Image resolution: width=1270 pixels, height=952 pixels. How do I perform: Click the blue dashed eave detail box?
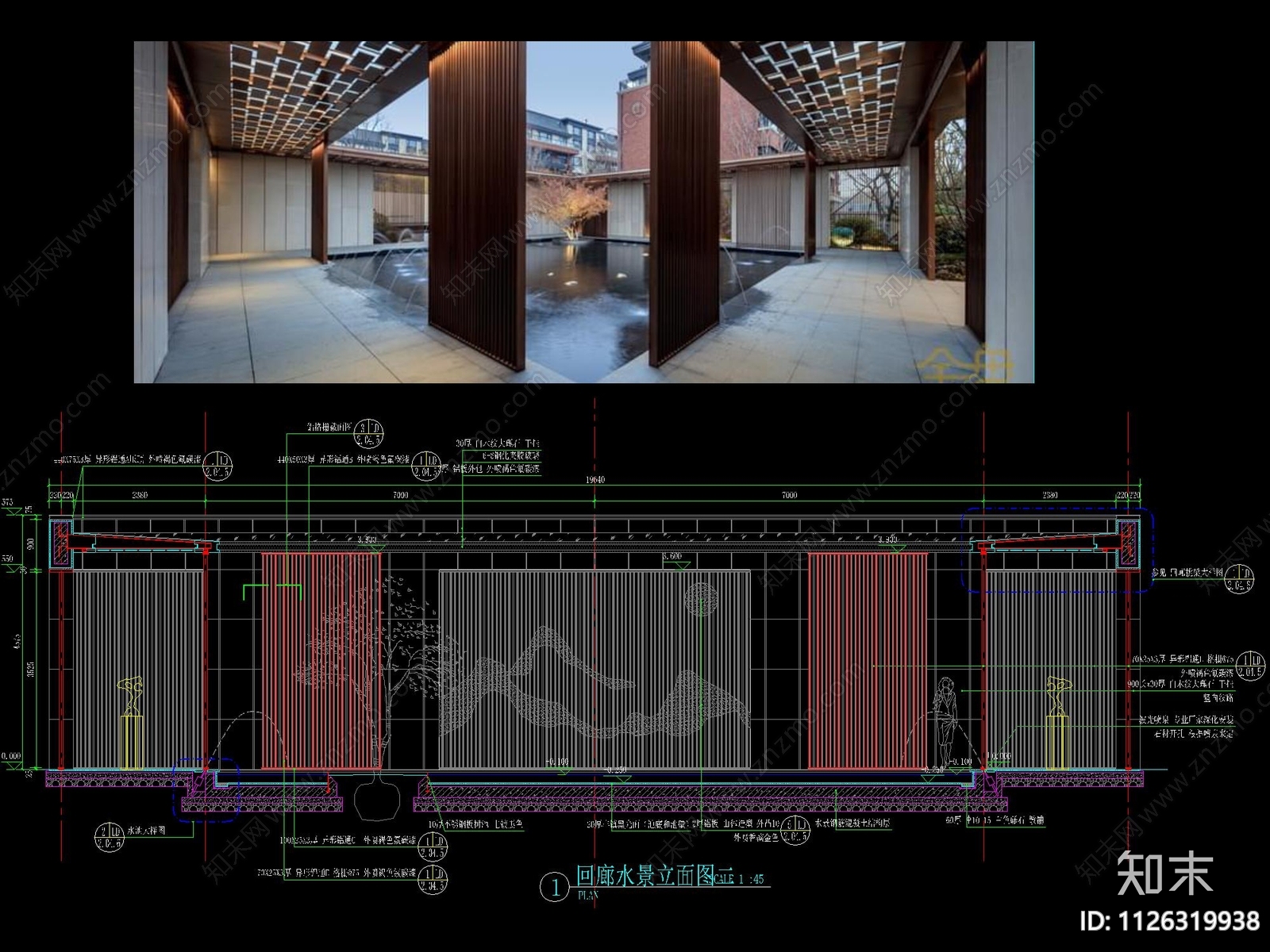point(1056,550)
